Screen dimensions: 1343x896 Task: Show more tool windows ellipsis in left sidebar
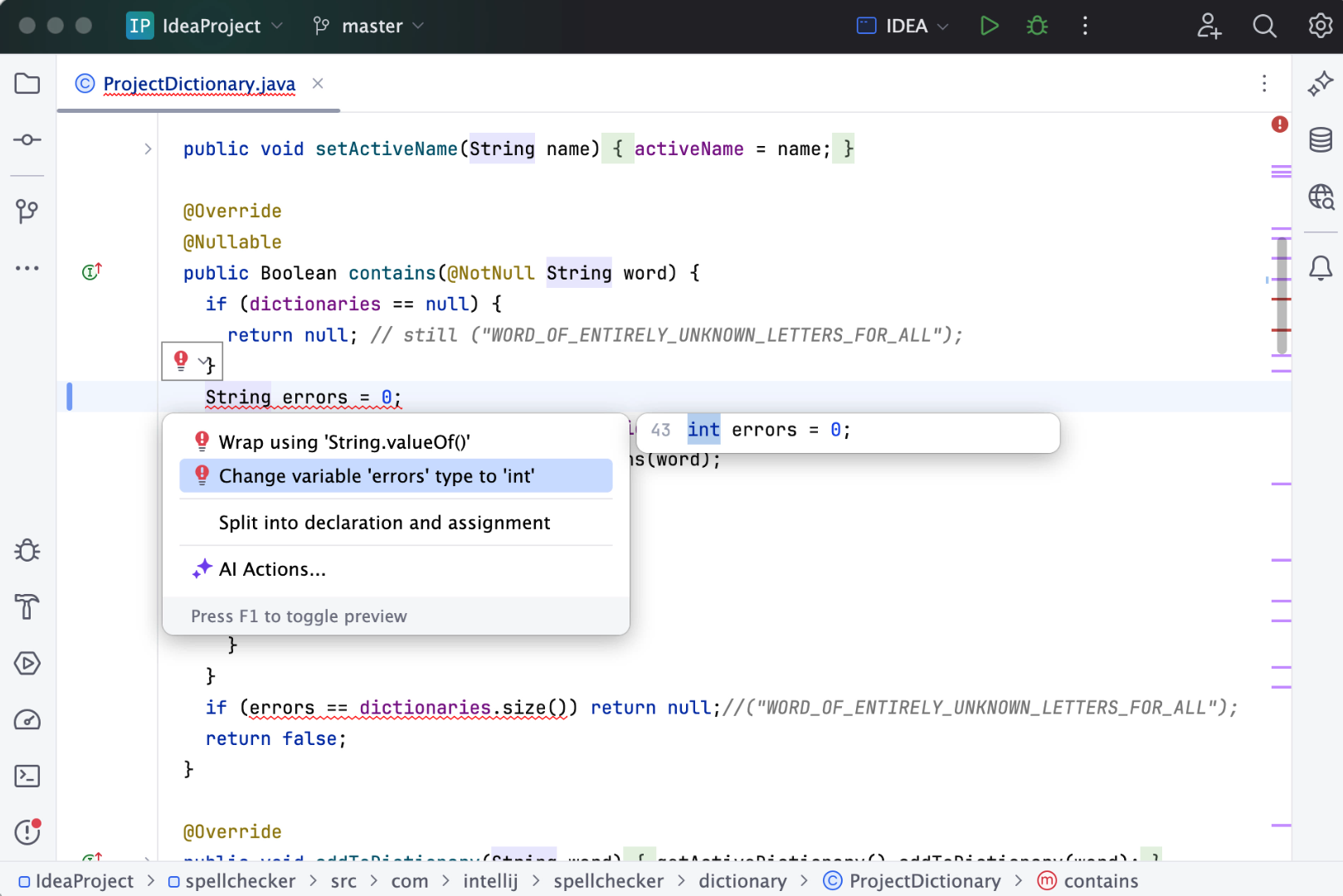click(x=27, y=268)
